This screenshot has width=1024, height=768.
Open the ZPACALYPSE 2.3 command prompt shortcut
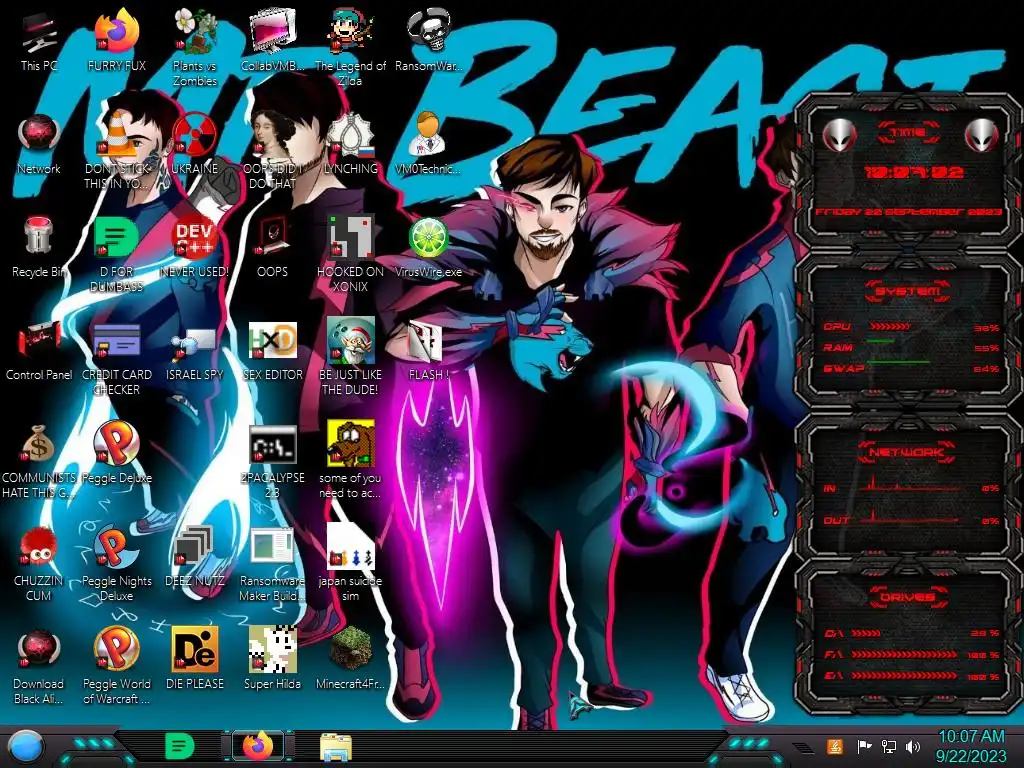tap(272, 460)
